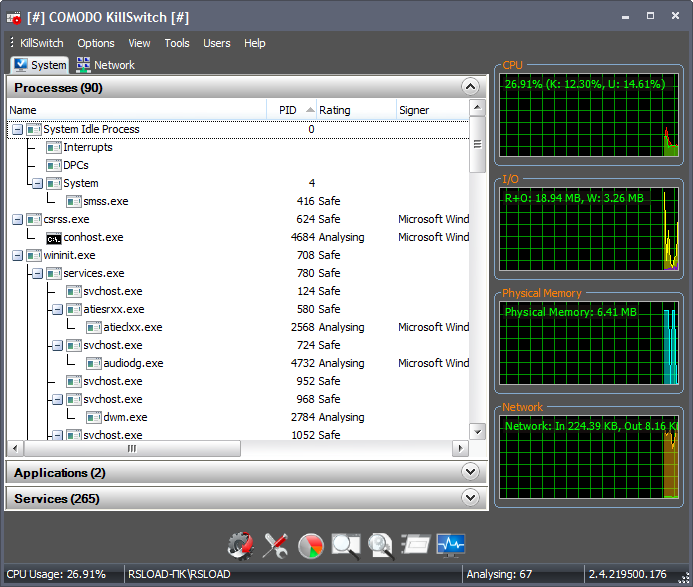Click the DPCs row icon

pyautogui.click(x=54, y=166)
